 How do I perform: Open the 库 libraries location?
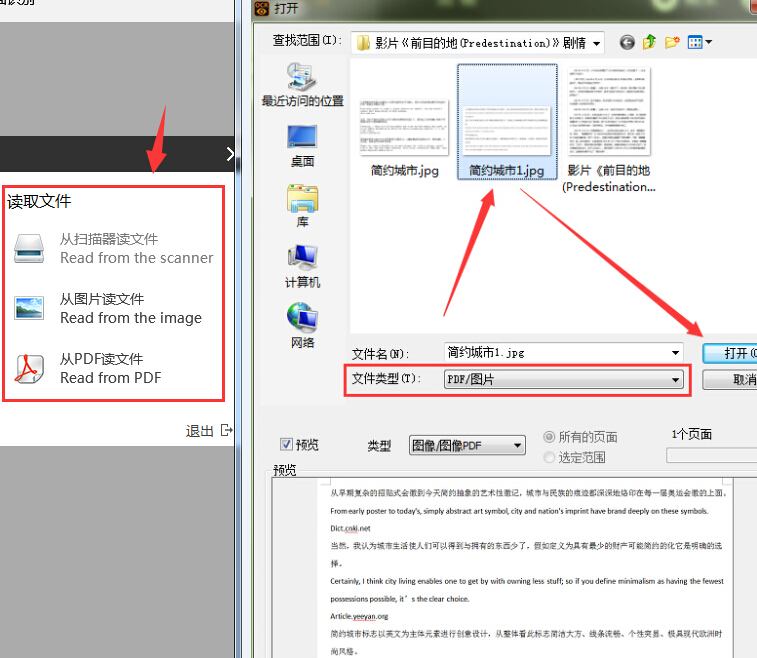tap(303, 206)
